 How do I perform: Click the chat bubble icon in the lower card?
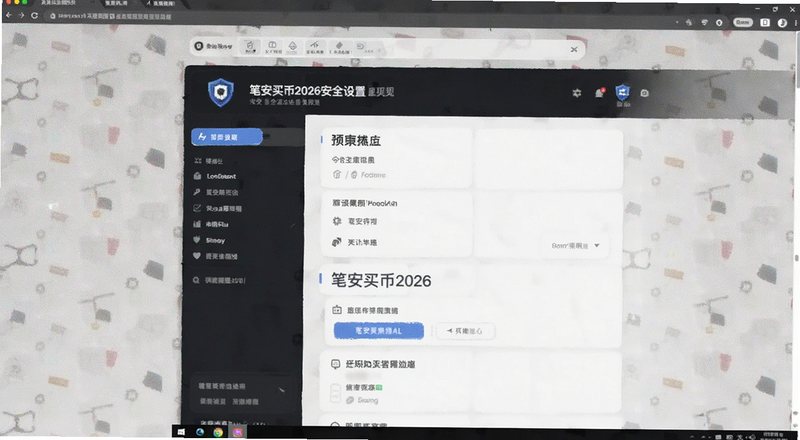336,364
